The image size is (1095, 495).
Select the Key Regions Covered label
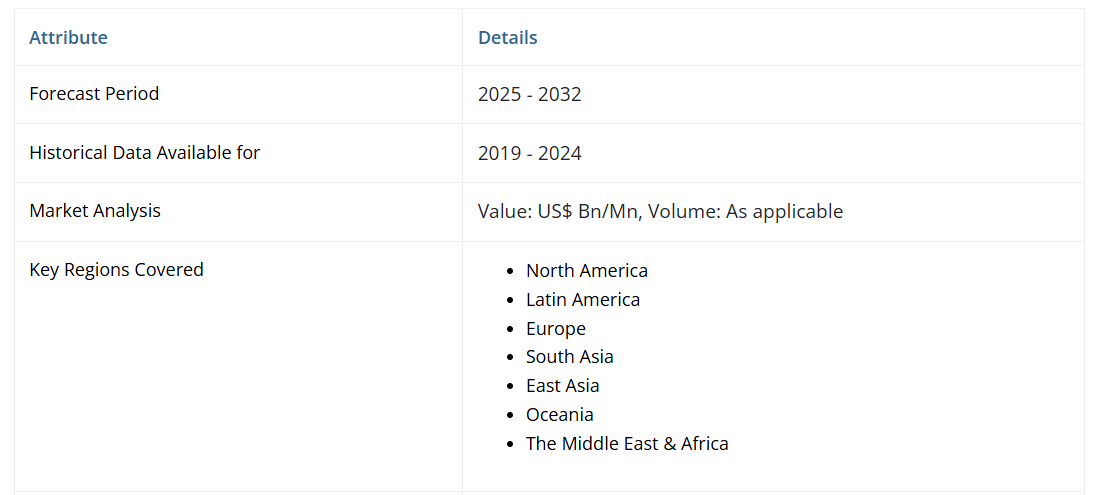(116, 270)
